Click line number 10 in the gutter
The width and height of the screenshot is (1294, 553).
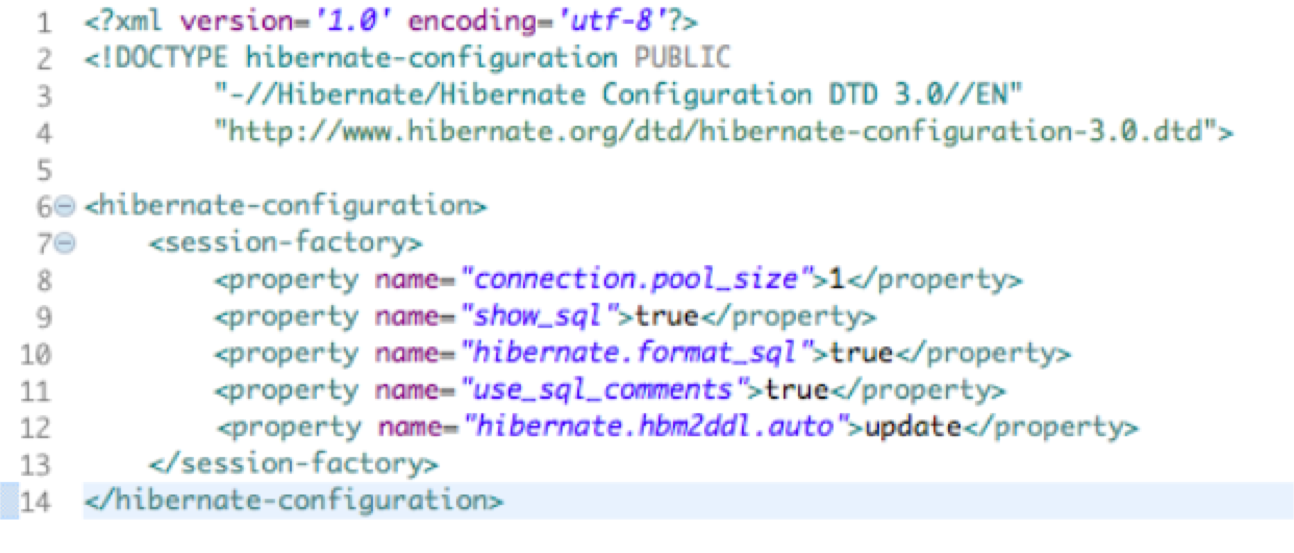tap(36, 353)
